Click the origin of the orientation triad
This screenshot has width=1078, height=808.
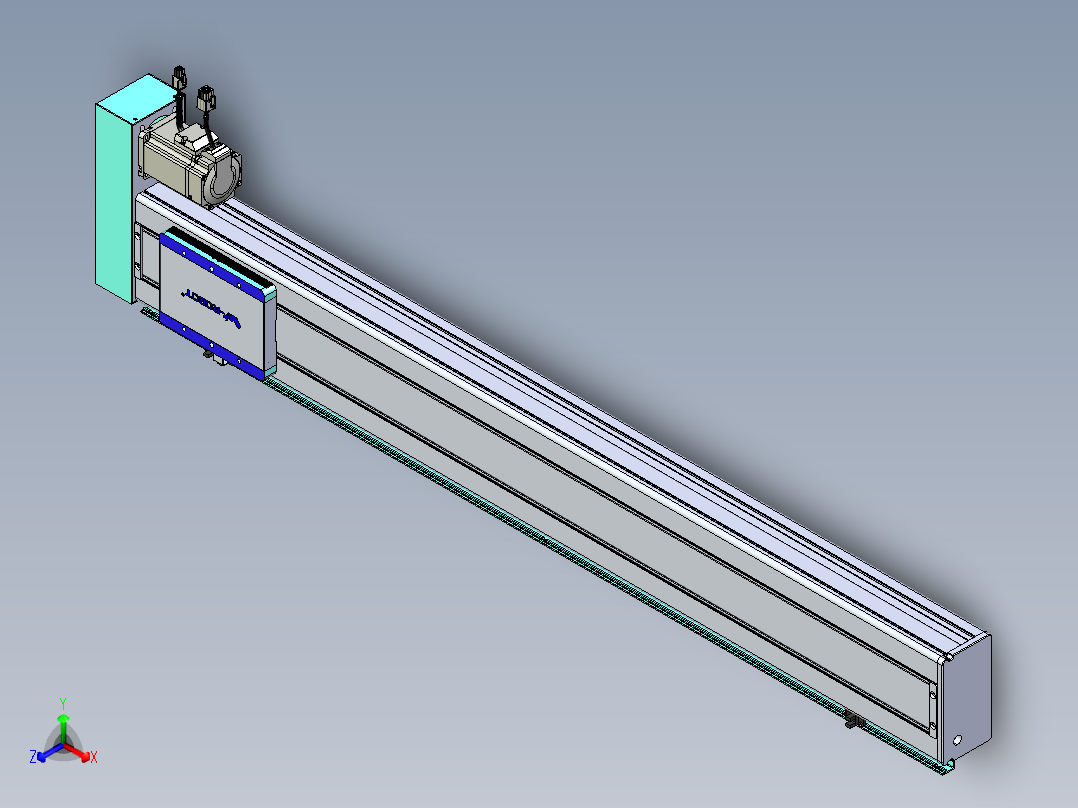pyautogui.click(x=63, y=746)
